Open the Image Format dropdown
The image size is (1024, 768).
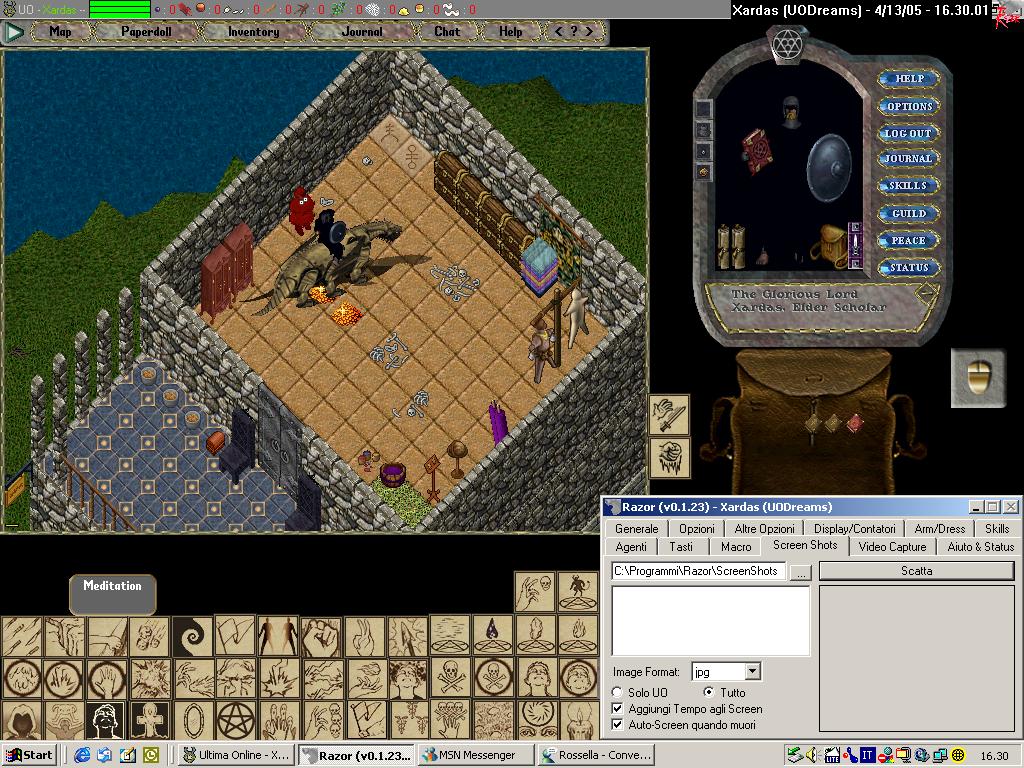pos(753,671)
